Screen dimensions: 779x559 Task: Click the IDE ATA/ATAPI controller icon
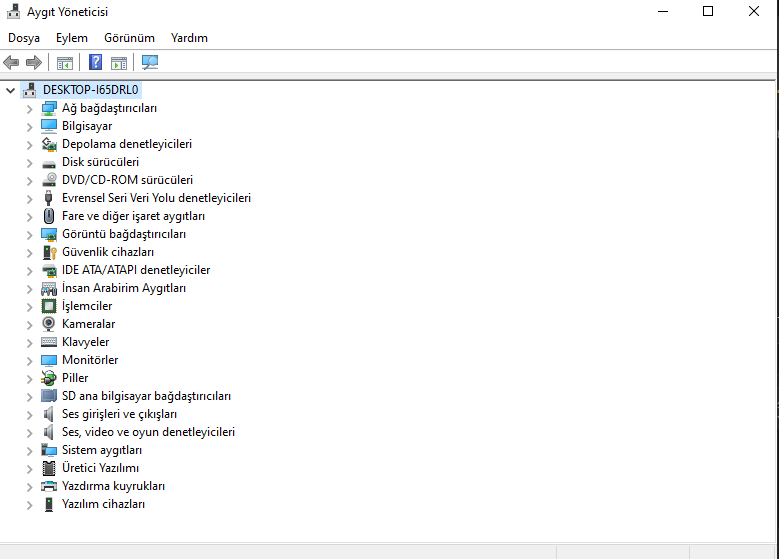[x=49, y=270]
